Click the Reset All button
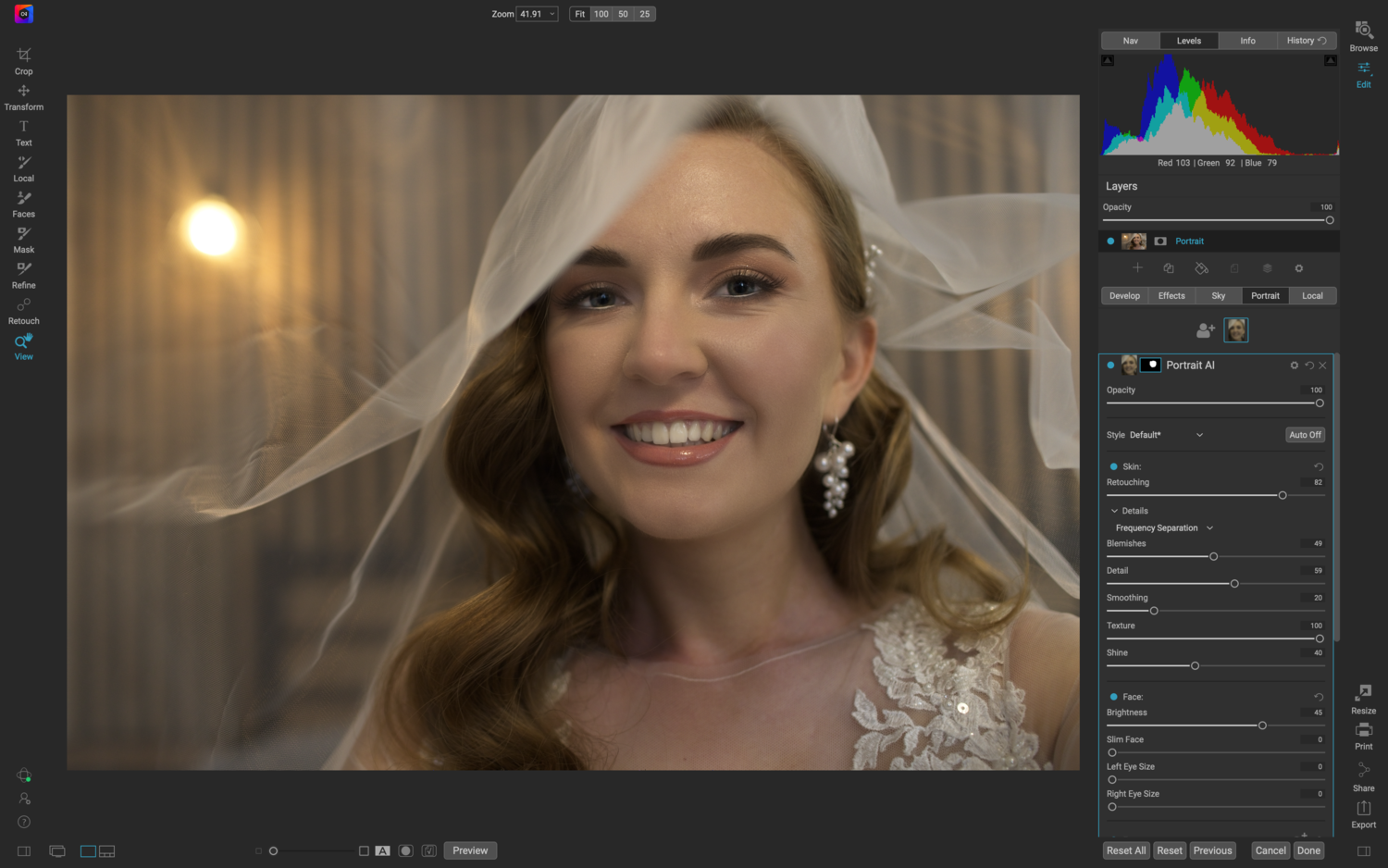Screen dimensions: 1388x868 click(x=1125, y=851)
